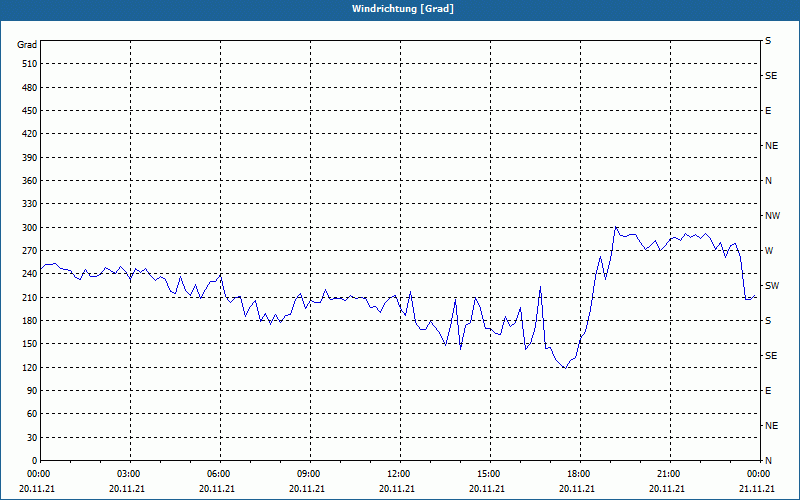
Task: Click the NW compass label on right axis
Action: coord(772,216)
